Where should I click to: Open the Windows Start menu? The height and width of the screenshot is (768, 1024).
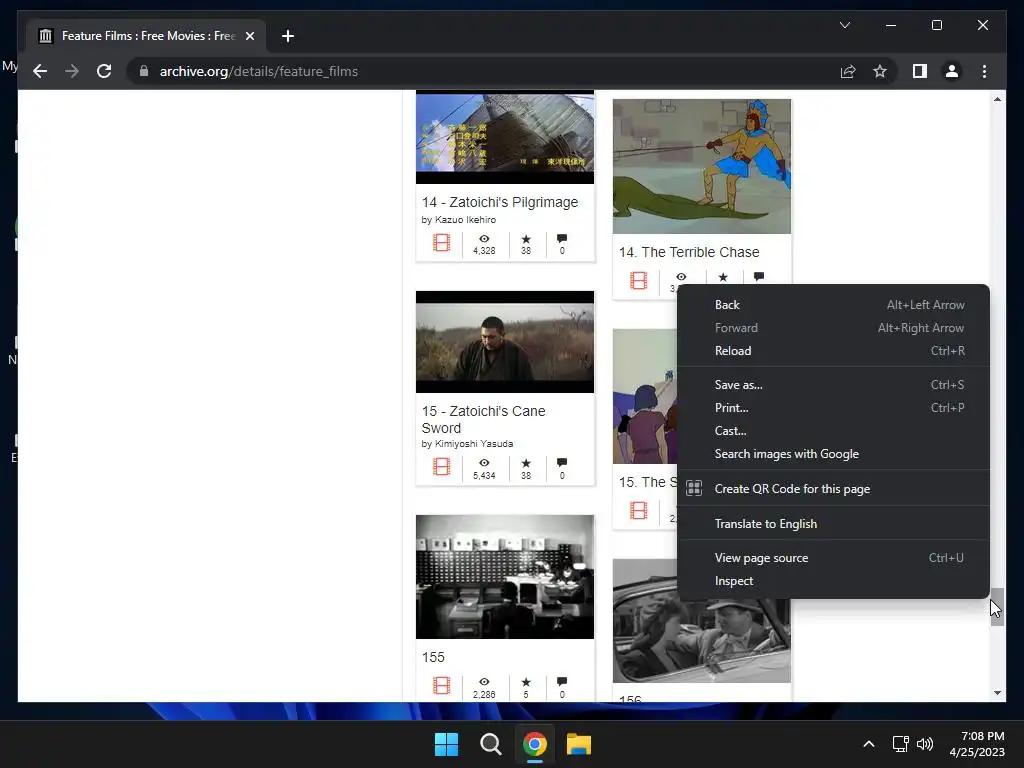pyautogui.click(x=447, y=744)
